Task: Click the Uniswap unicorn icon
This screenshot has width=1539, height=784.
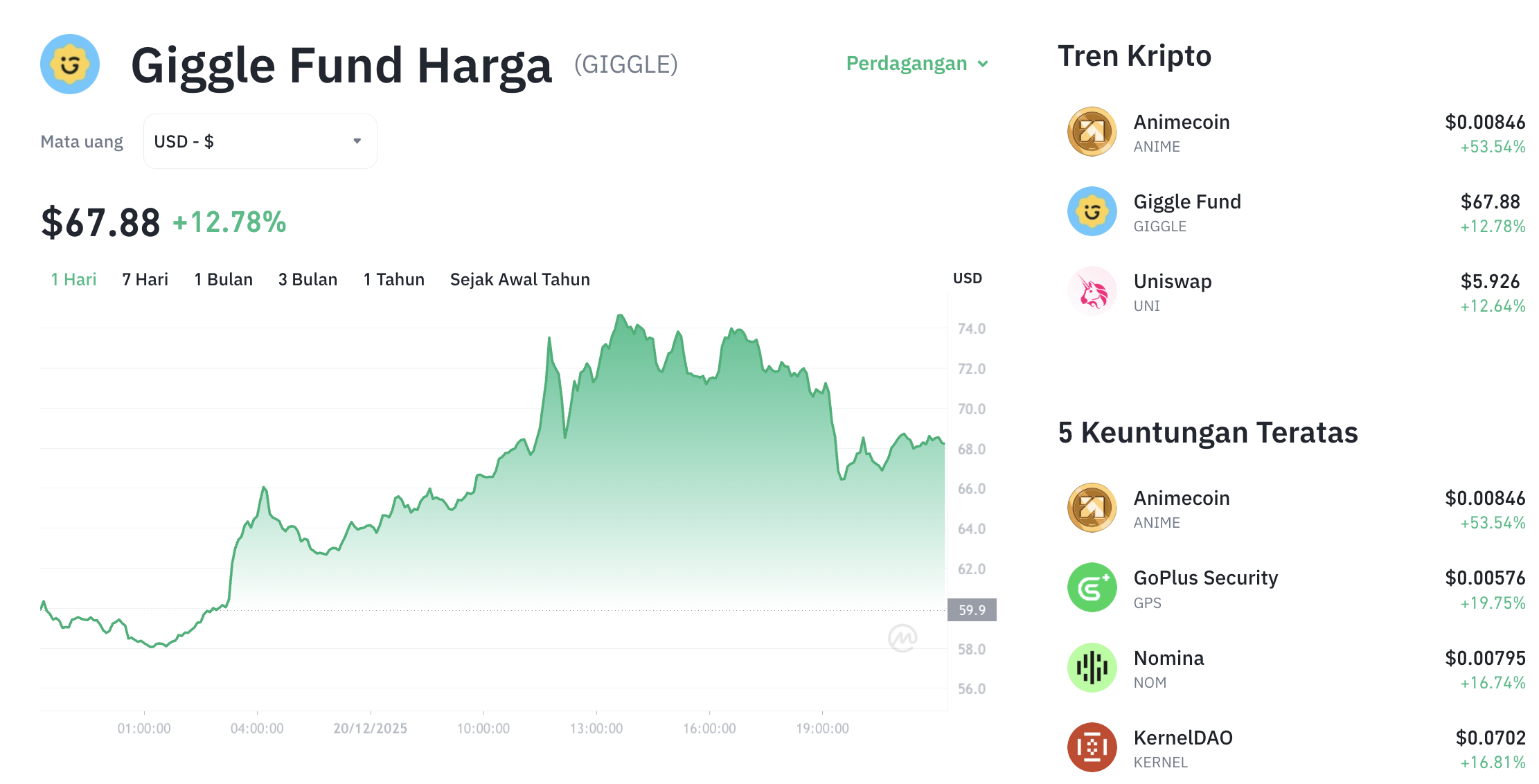Action: pos(1093,291)
